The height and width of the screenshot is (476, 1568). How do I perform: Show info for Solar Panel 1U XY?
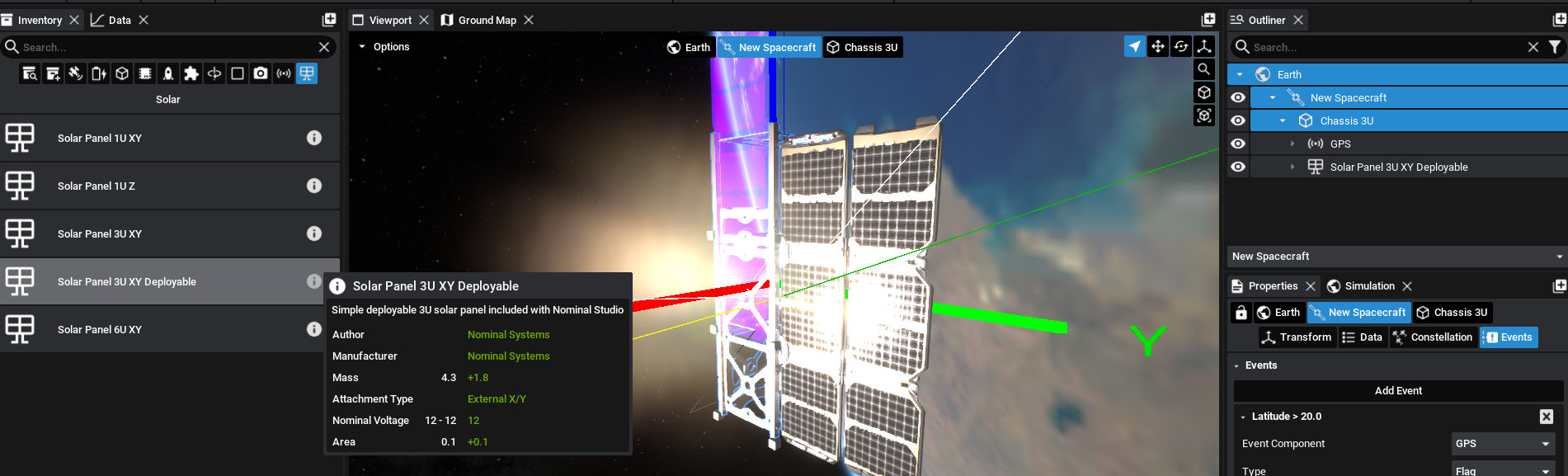(314, 138)
